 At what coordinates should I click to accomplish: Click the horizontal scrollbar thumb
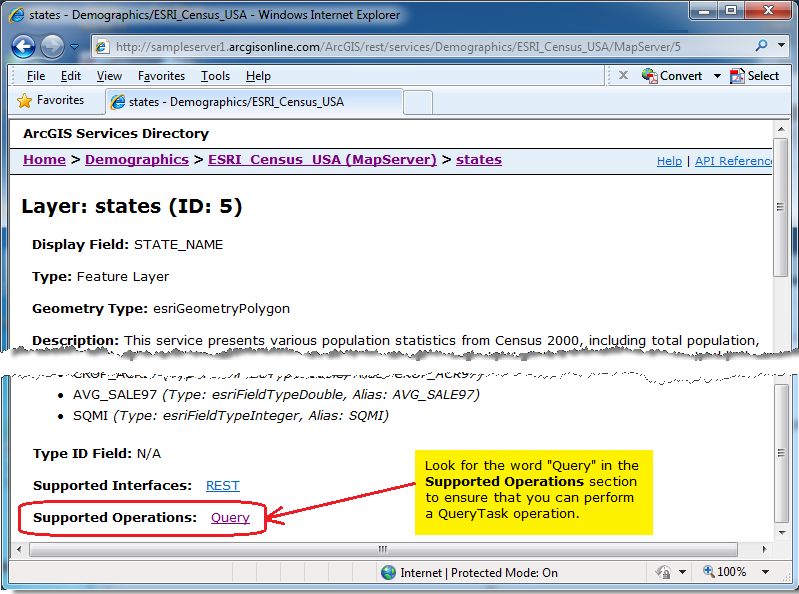tap(383, 549)
